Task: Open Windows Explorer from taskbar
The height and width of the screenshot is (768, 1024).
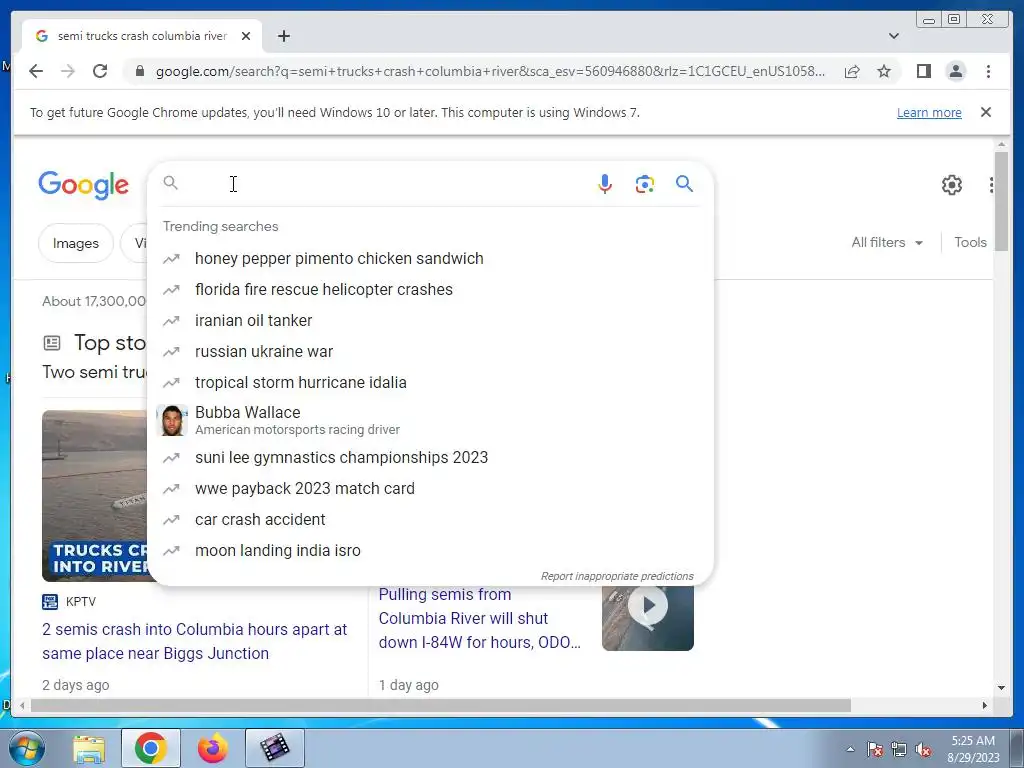Action: point(89,748)
